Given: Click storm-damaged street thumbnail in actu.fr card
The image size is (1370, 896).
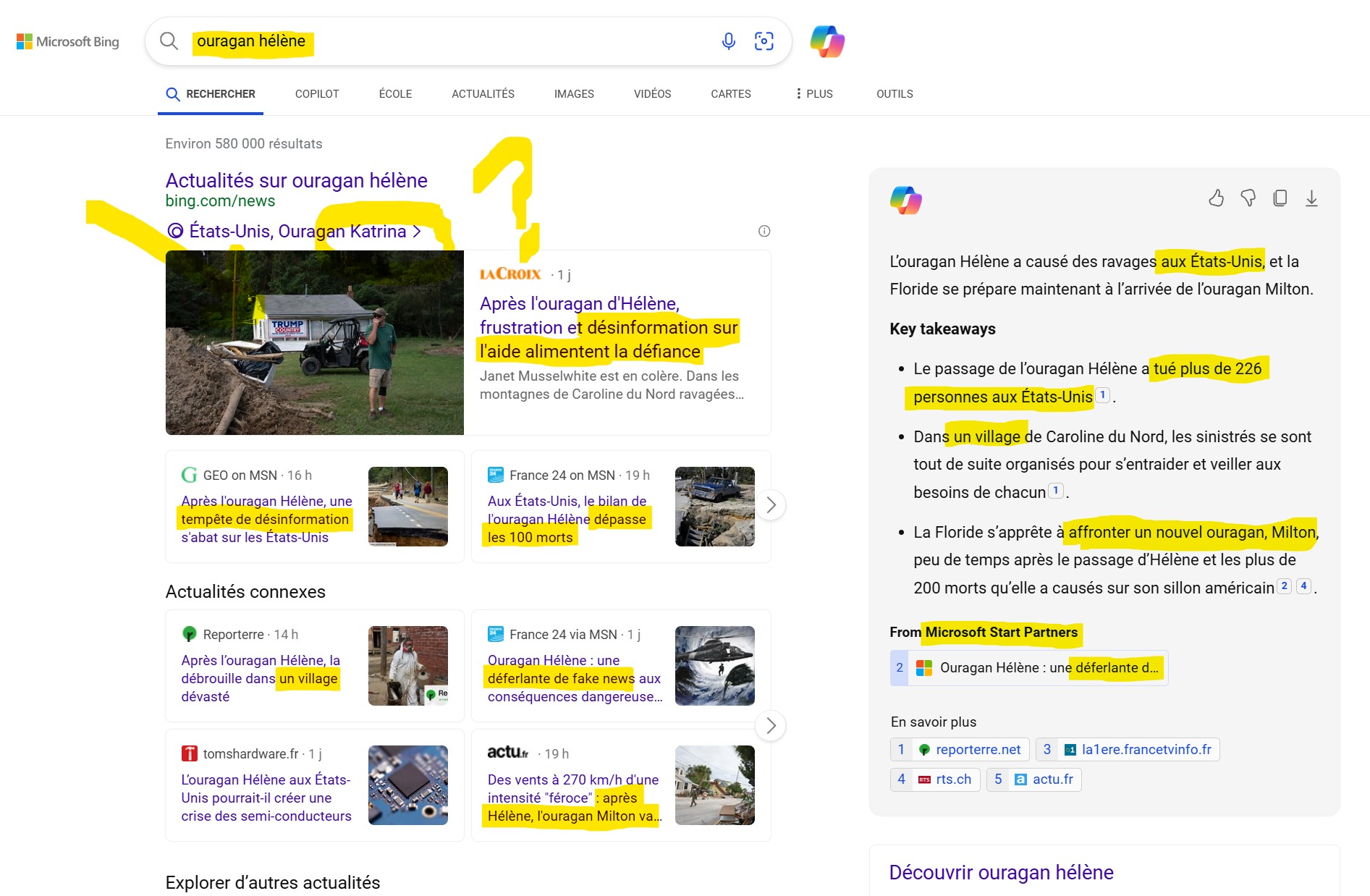Looking at the screenshot, I should (x=715, y=785).
